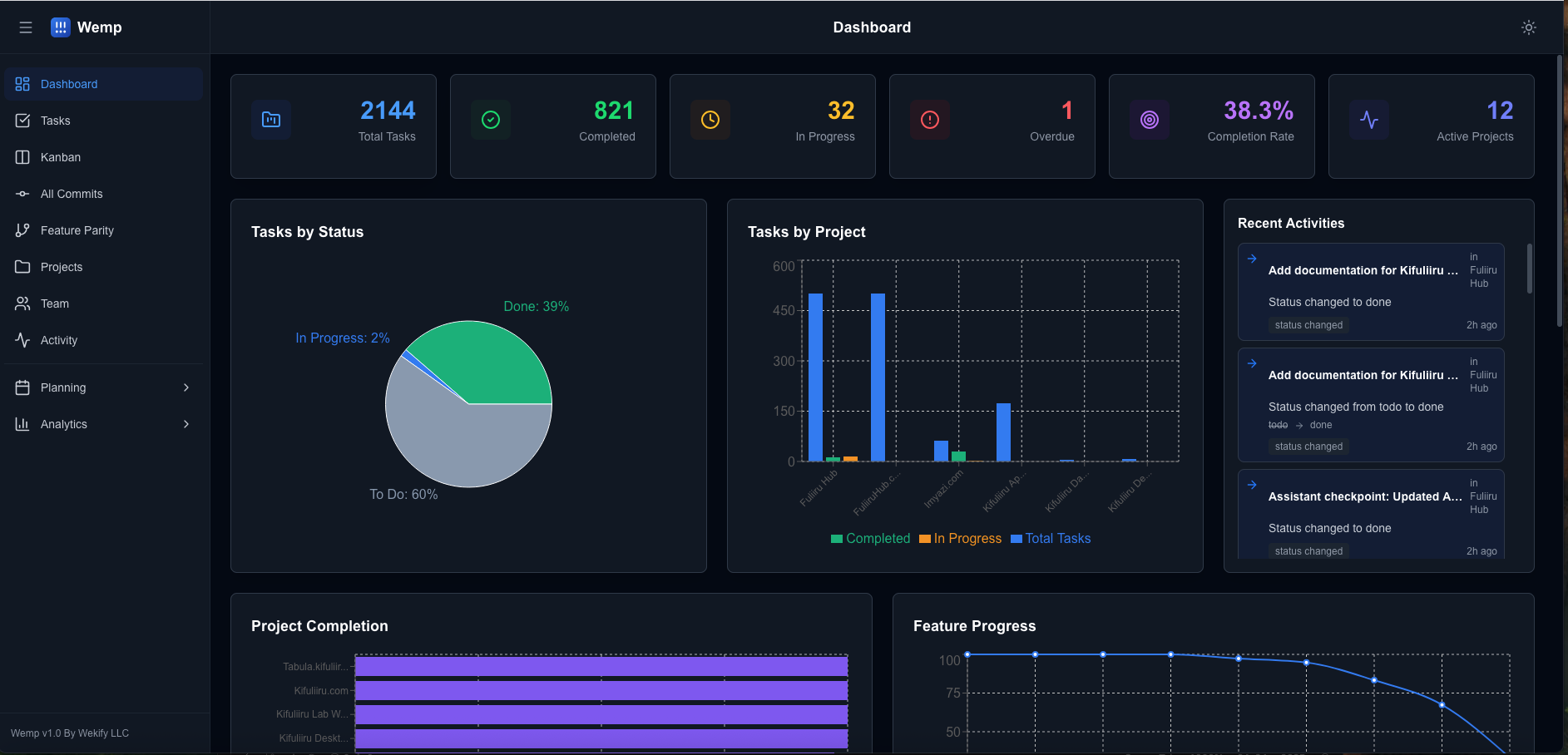Click the Recent Activities panel scrollbar
The height and width of the screenshot is (755, 1568).
1529,269
